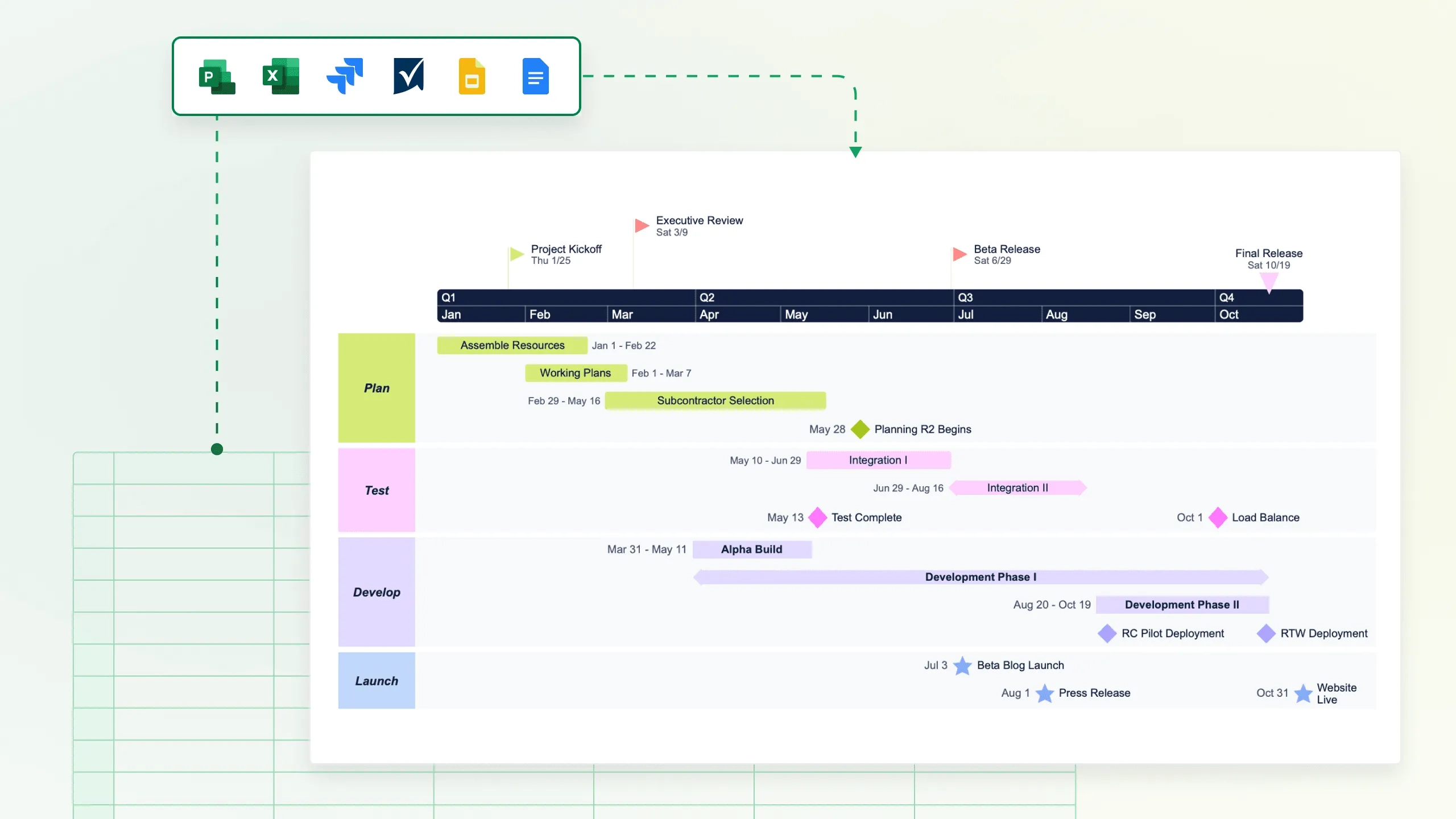Viewport: 1456px width, 819px height.
Task: Click the Press Release star milestone
Action: [1044, 693]
